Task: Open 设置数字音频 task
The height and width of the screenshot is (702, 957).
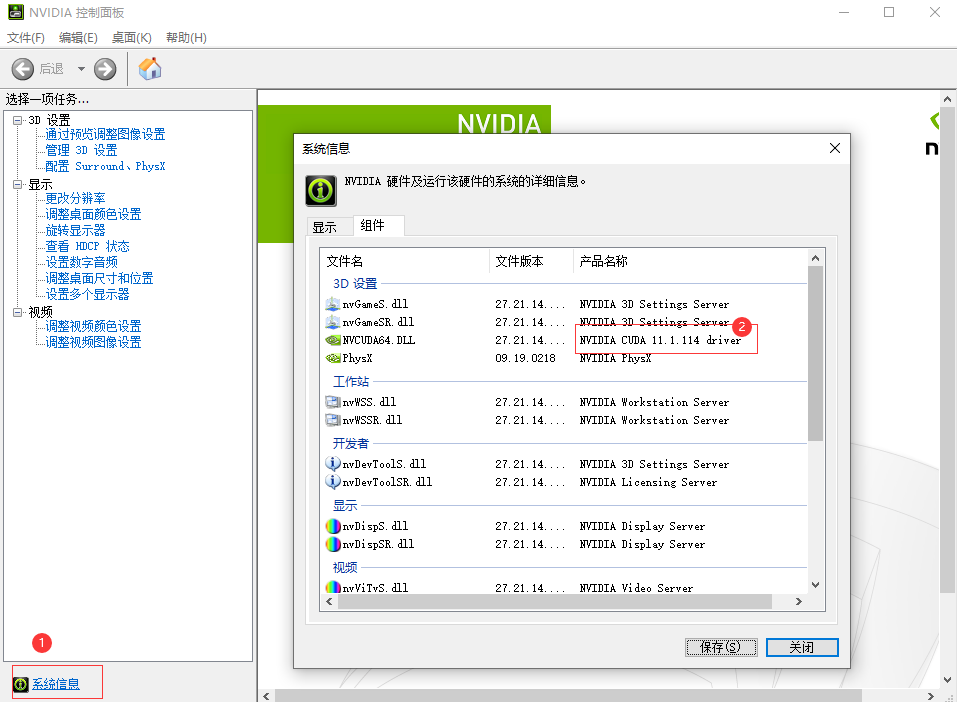Action: pos(81,262)
